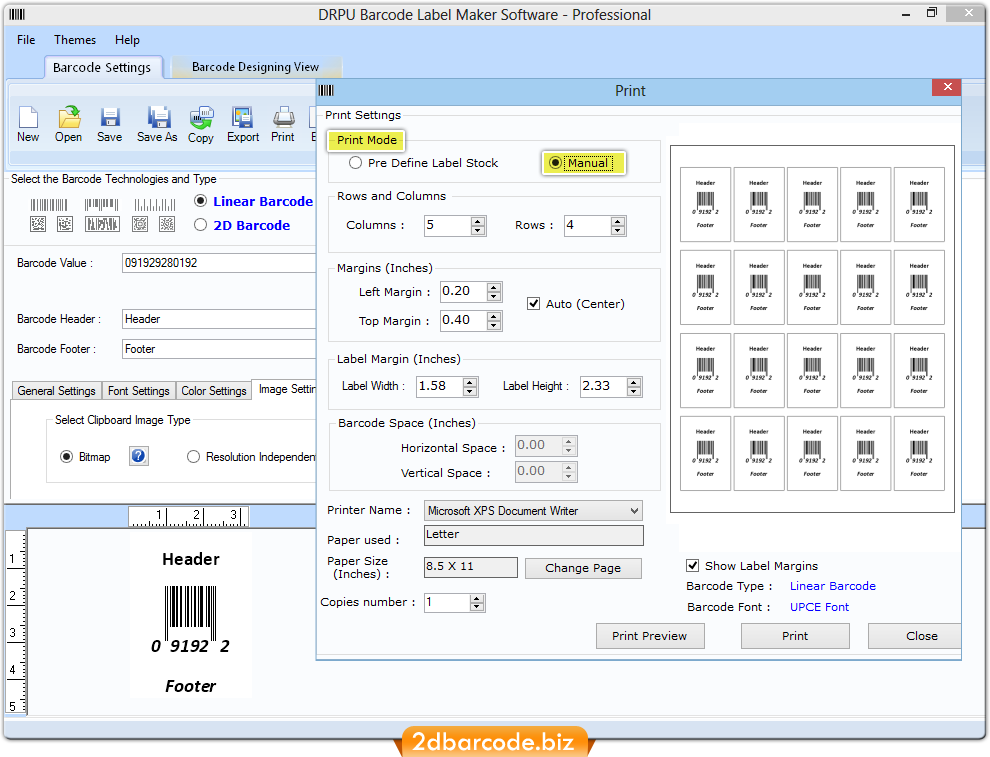990x757 pixels.
Task: Click the Change Page button
Action: pyautogui.click(x=583, y=568)
